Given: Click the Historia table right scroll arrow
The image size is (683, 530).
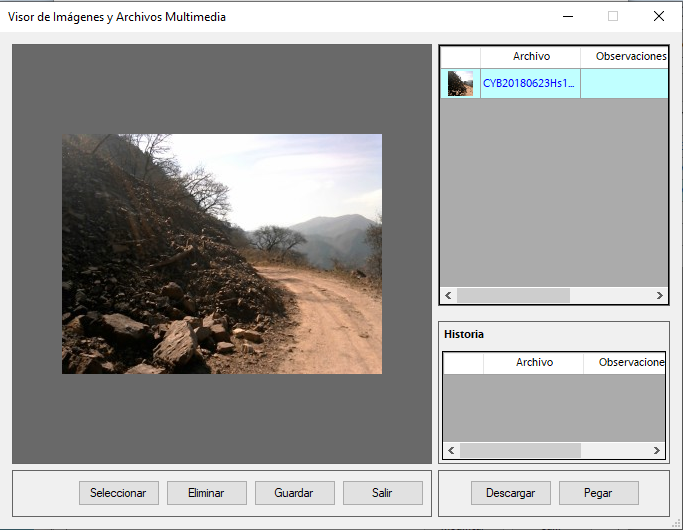Looking at the screenshot, I should [x=658, y=451].
